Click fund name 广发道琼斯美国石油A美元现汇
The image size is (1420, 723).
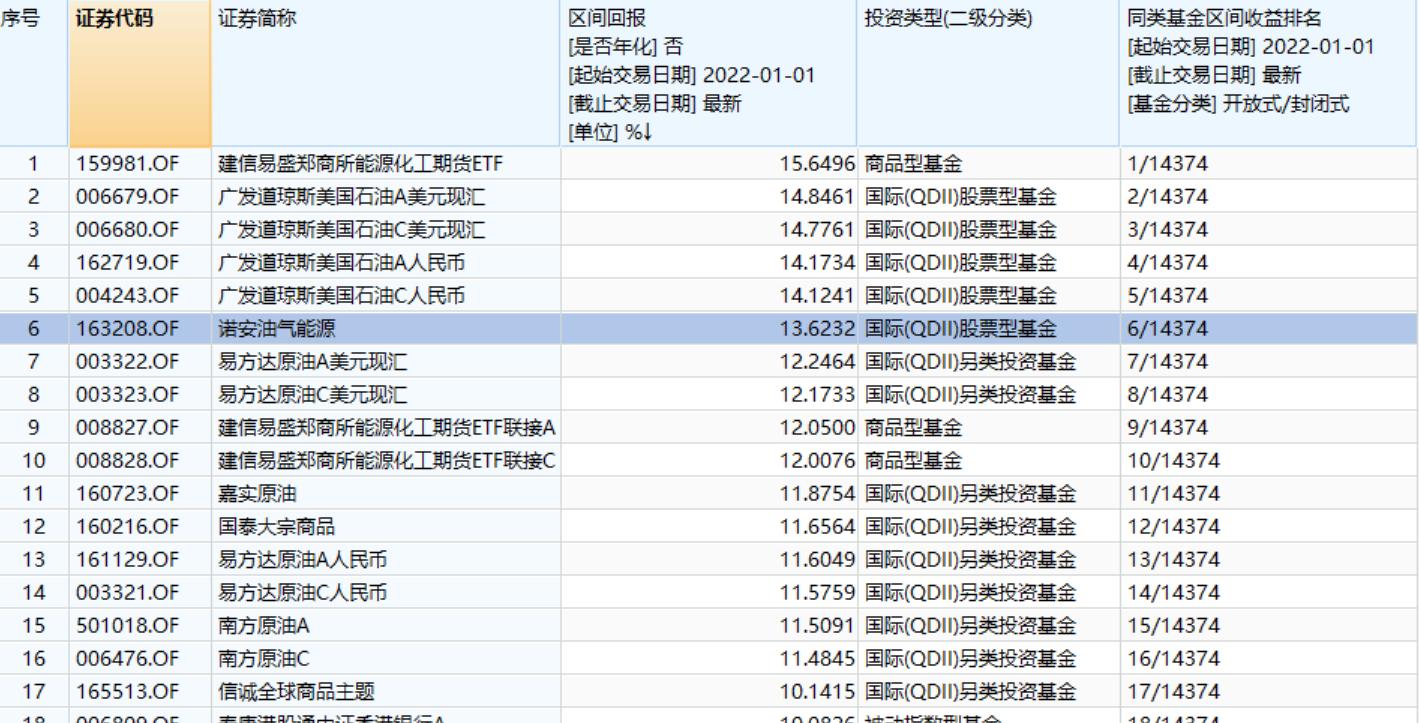pyautogui.click(x=351, y=197)
